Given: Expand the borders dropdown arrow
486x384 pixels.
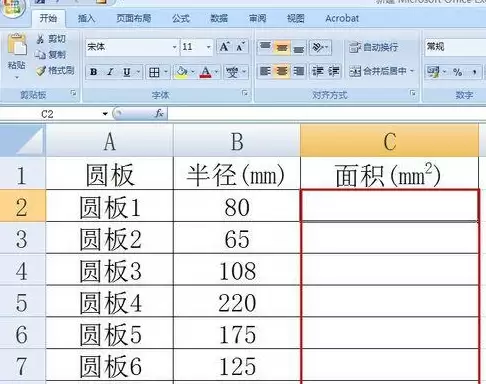Looking at the screenshot, I should 166,72.
